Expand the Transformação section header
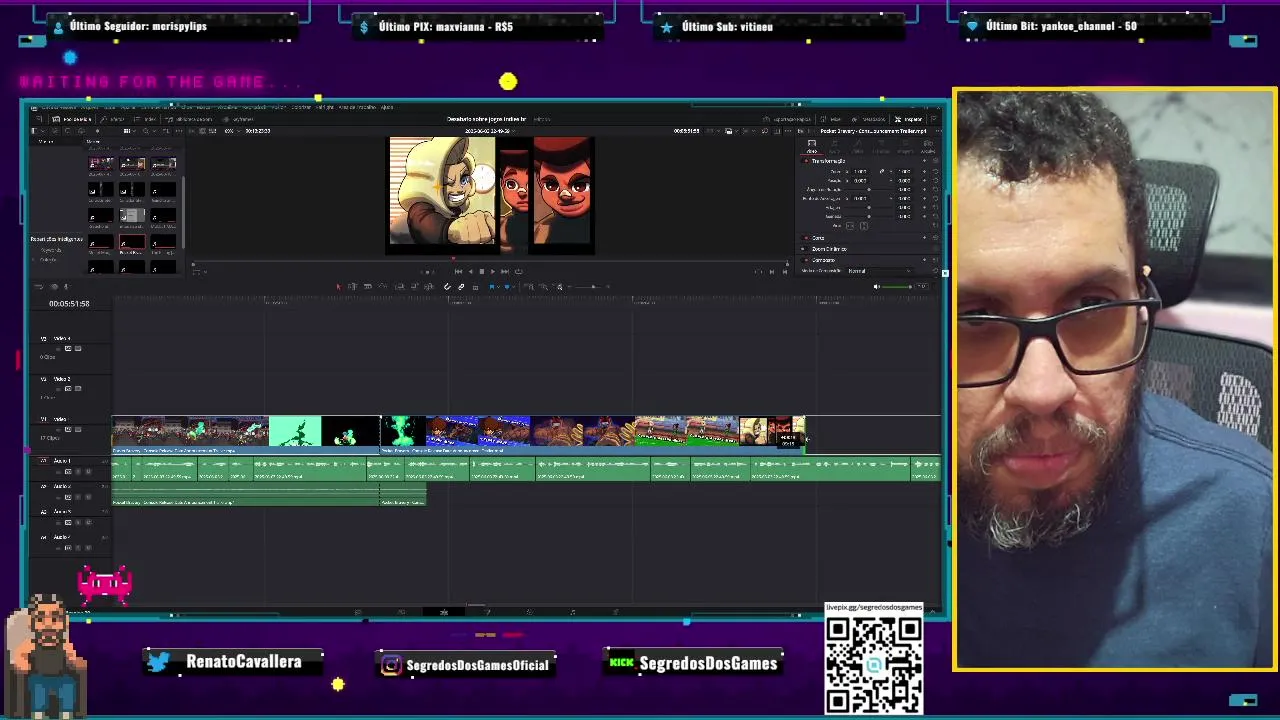Image resolution: width=1280 pixels, height=720 pixels. (x=829, y=161)
